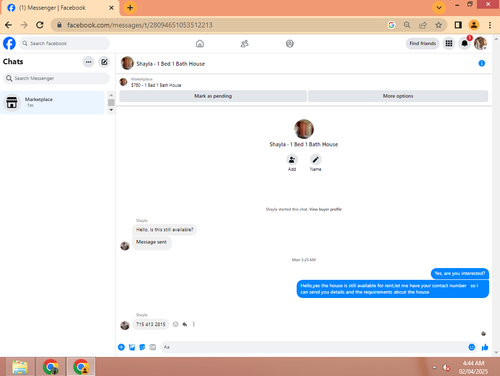Screen dimensions: 500x376
Task: Open a new browser tab
Action: 130,8
